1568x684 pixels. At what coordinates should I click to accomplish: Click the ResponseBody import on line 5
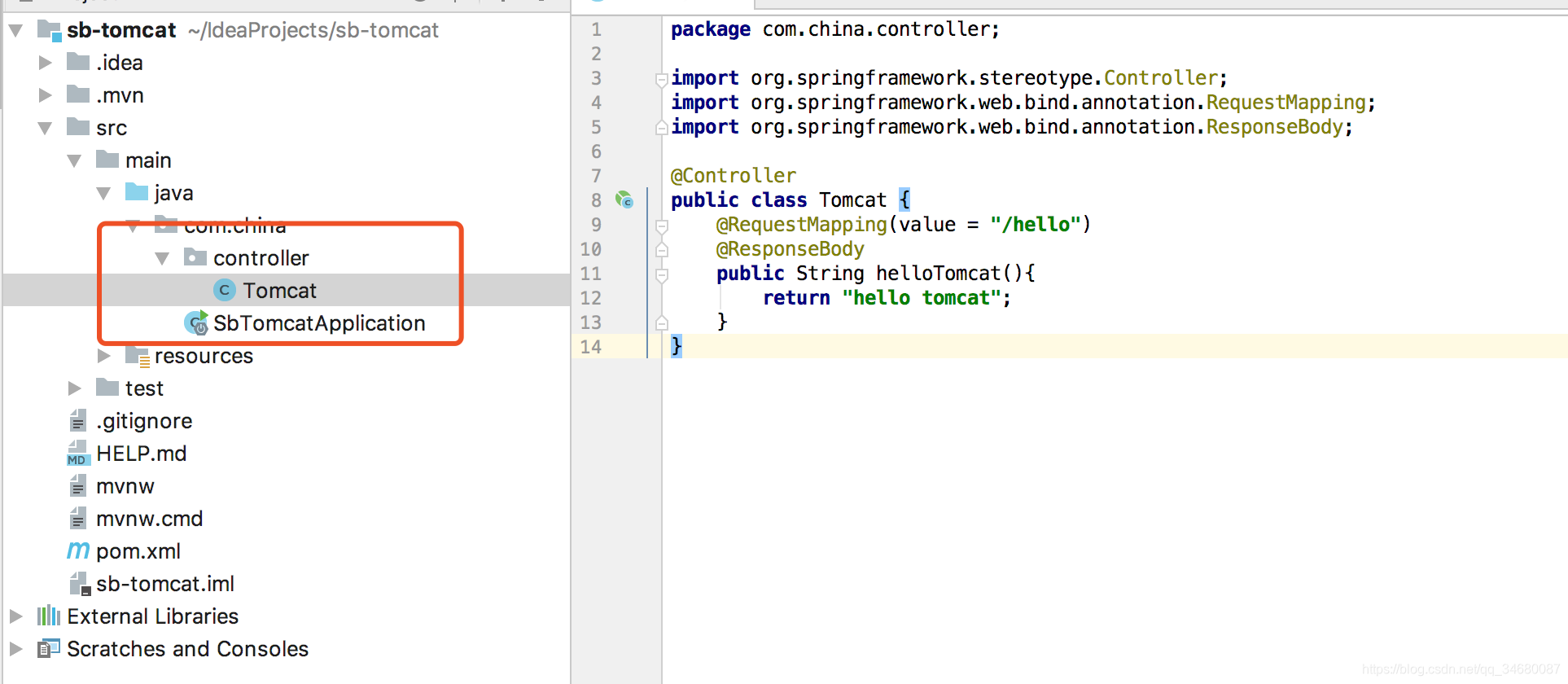pos(1275,127)
